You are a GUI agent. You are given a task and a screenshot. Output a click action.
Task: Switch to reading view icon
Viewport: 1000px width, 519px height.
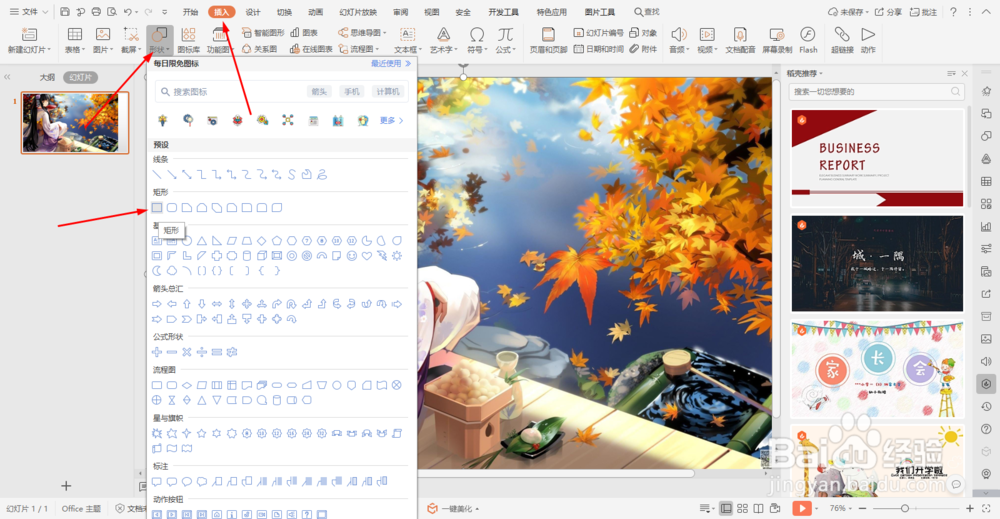pyautogui.click(x=758, y=508)
